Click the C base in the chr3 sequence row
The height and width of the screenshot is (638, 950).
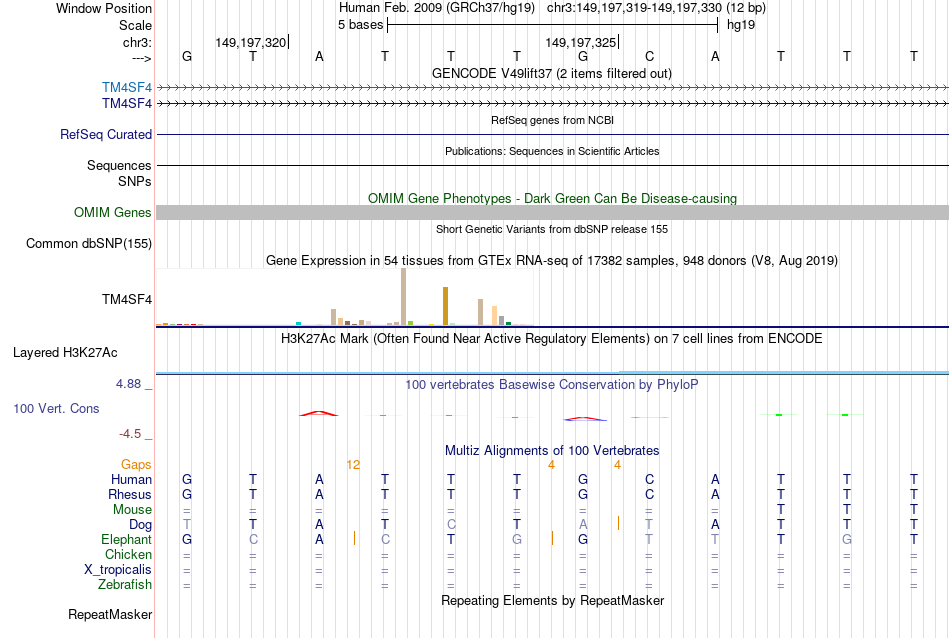coord(649,56)
